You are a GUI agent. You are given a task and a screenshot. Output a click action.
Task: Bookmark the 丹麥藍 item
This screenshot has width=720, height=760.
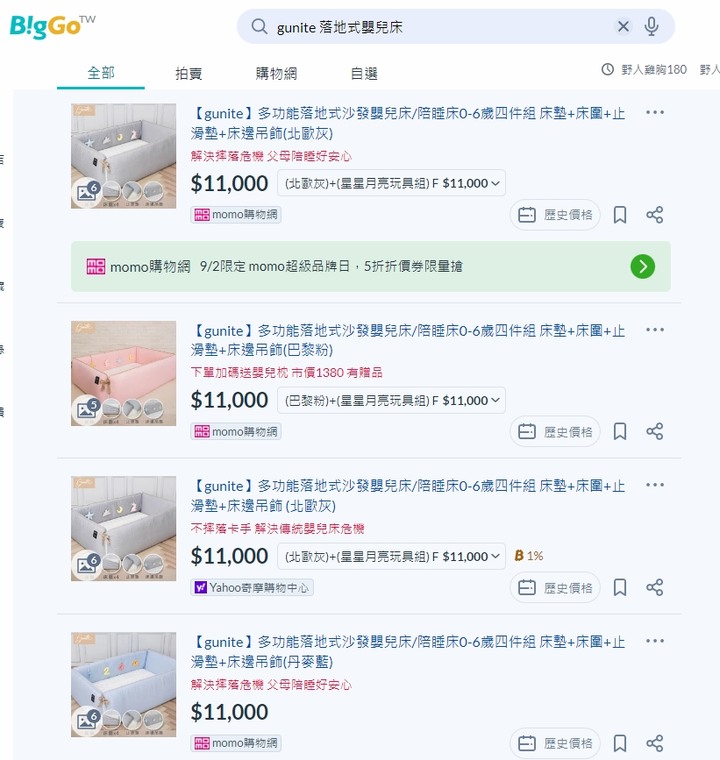pos(620,743)
